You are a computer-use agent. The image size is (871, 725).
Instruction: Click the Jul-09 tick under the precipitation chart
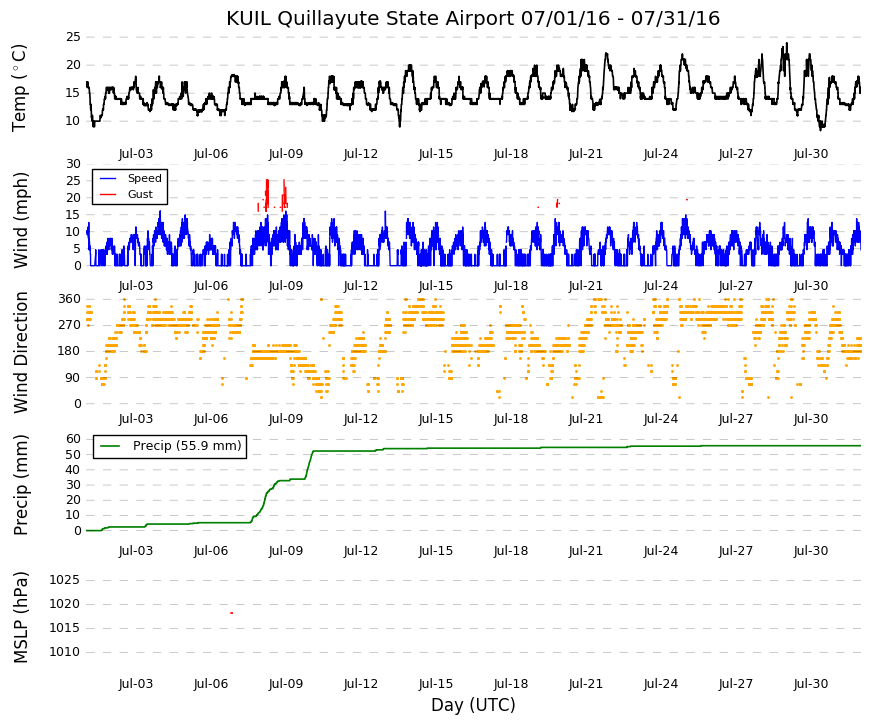point(286,551)
